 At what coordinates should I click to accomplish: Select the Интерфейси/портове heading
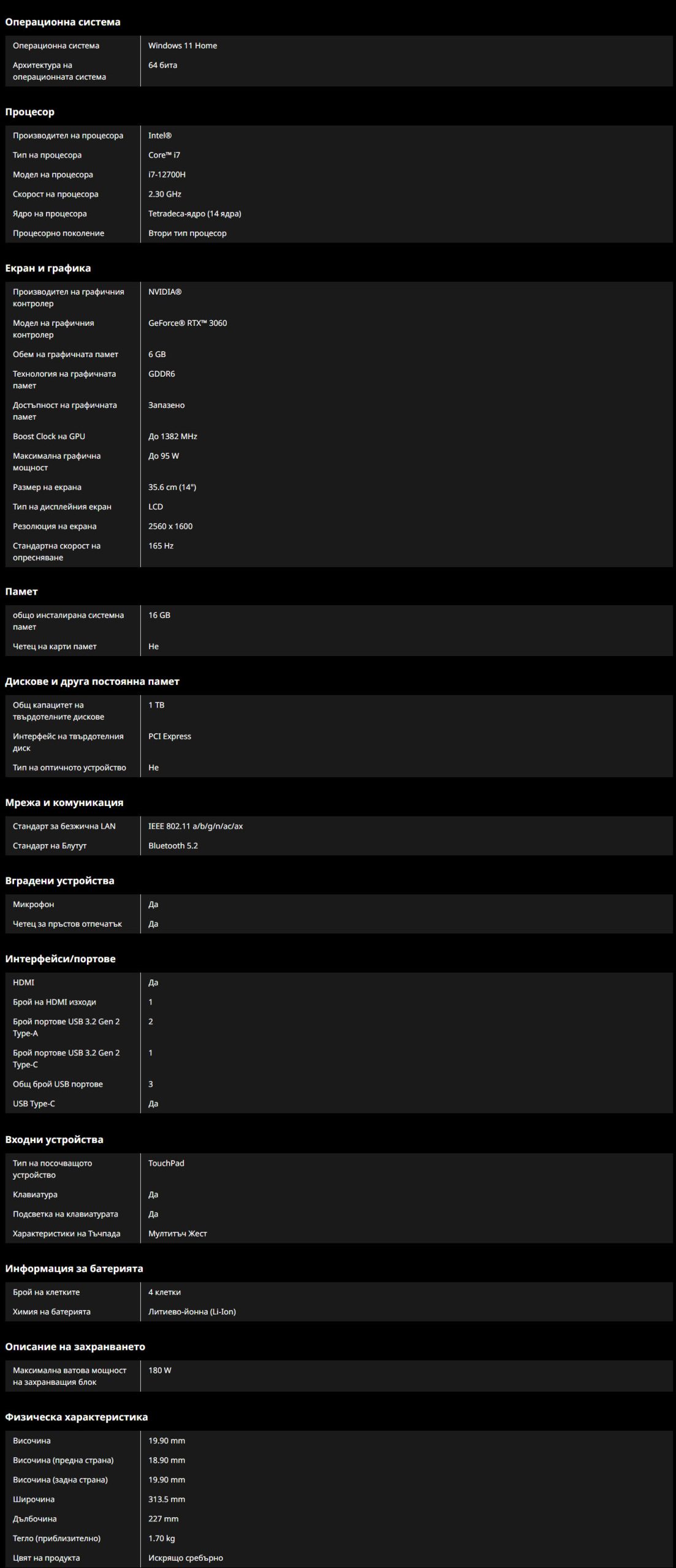[60, 959]
